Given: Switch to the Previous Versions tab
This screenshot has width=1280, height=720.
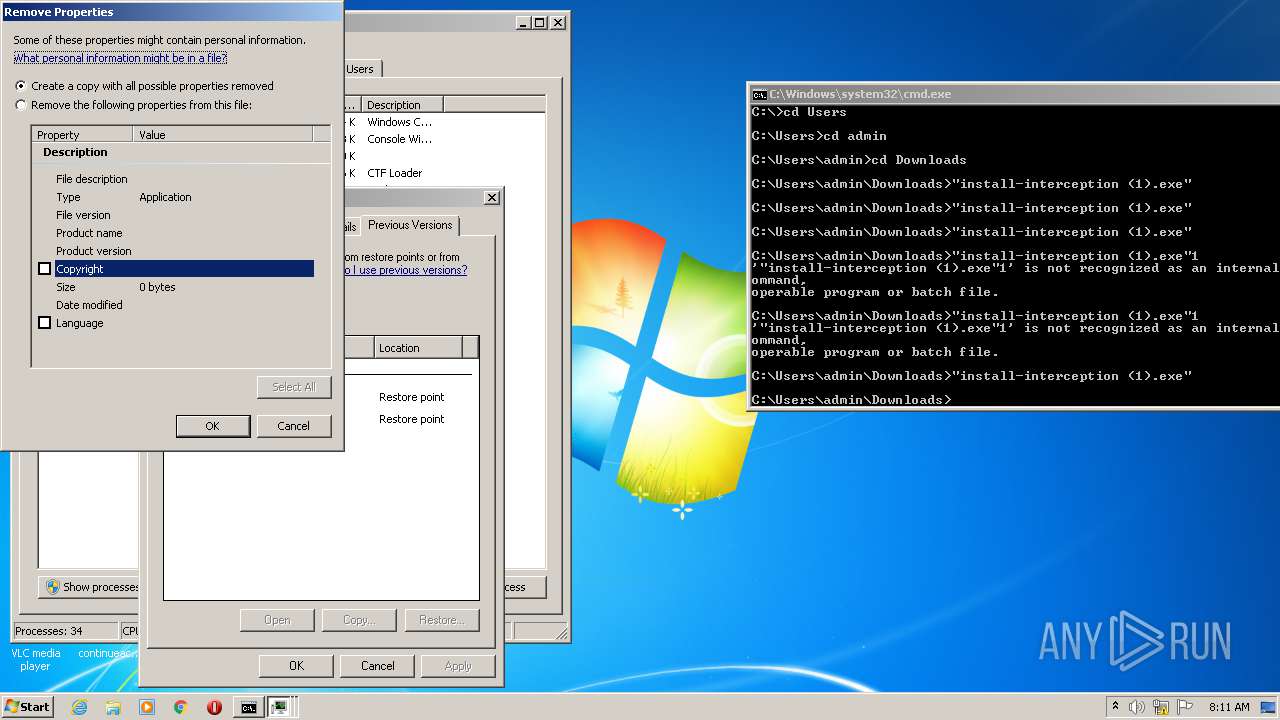Looking at the screenshot, I should (x=410, y=225).
